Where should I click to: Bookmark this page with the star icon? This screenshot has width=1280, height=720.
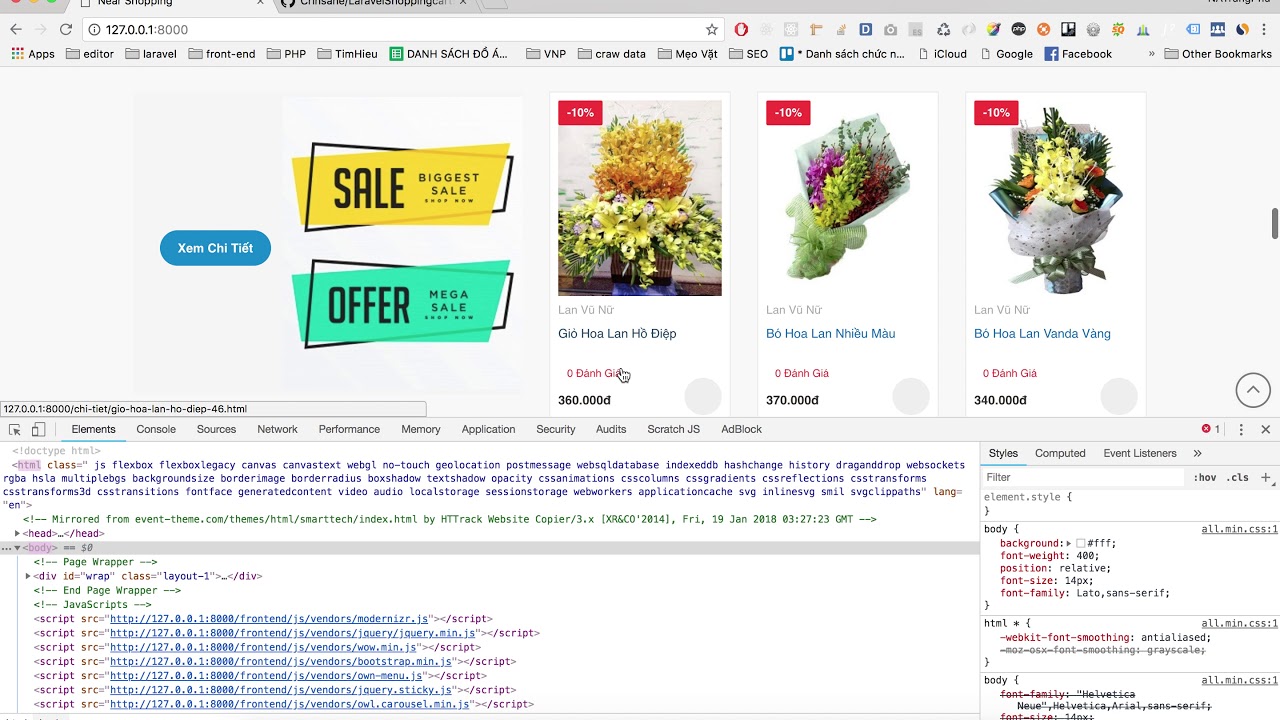click(x=712, y=30)
